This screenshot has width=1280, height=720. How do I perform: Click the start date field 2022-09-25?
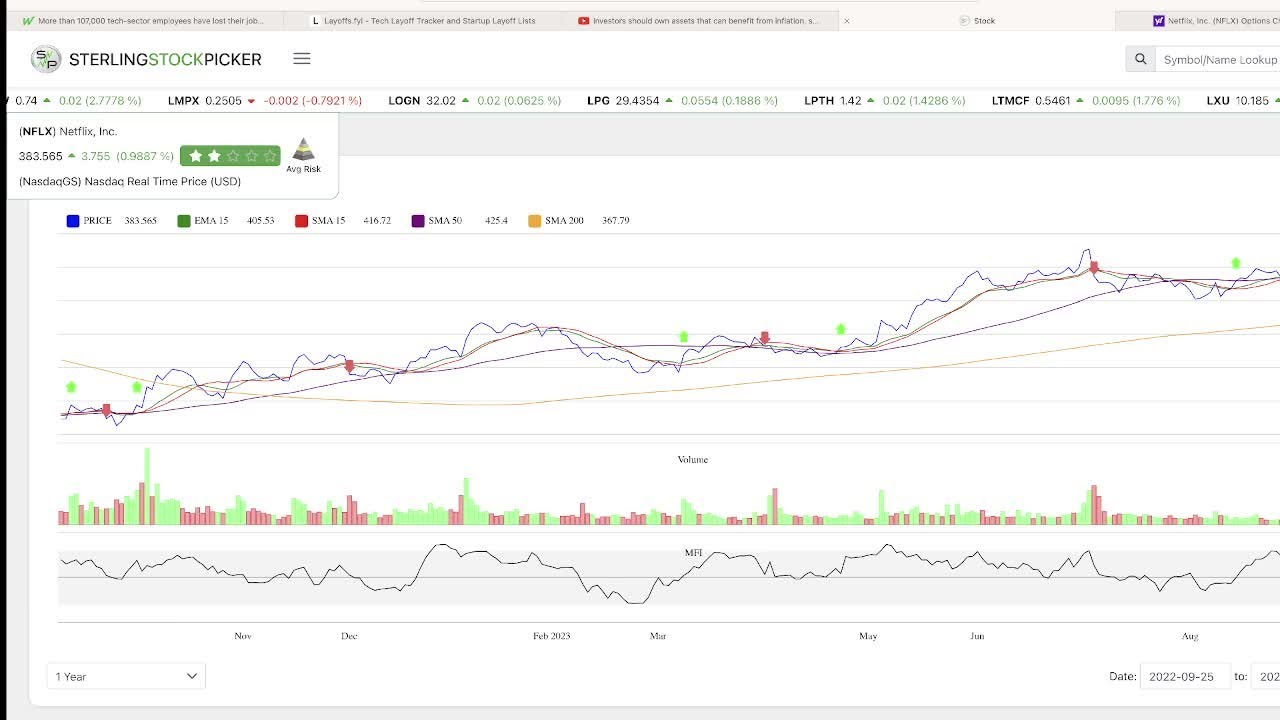[1185, 676]
